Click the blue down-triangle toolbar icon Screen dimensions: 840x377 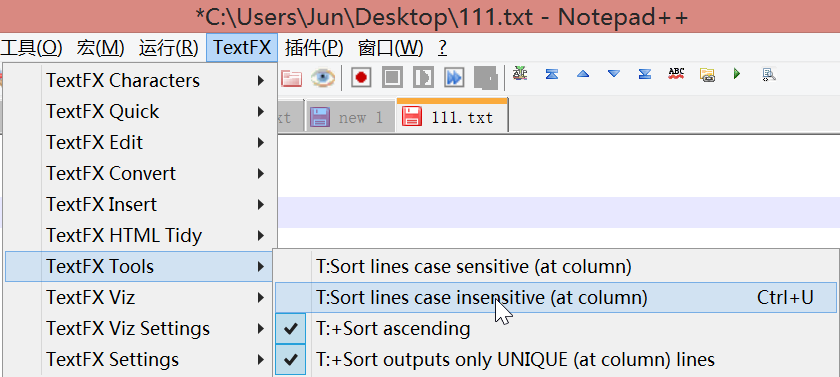coord(614,74)
